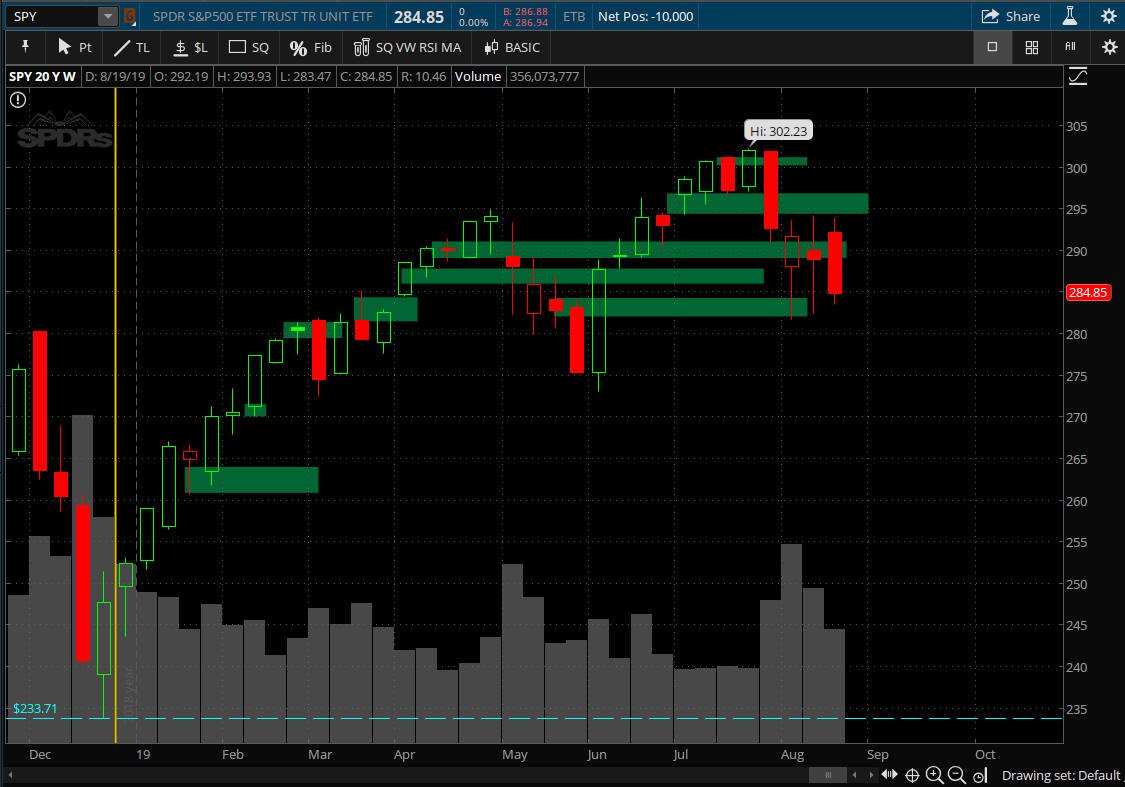
Task: Open the drawing toolbar settings gear
Action: point(1109,47)
